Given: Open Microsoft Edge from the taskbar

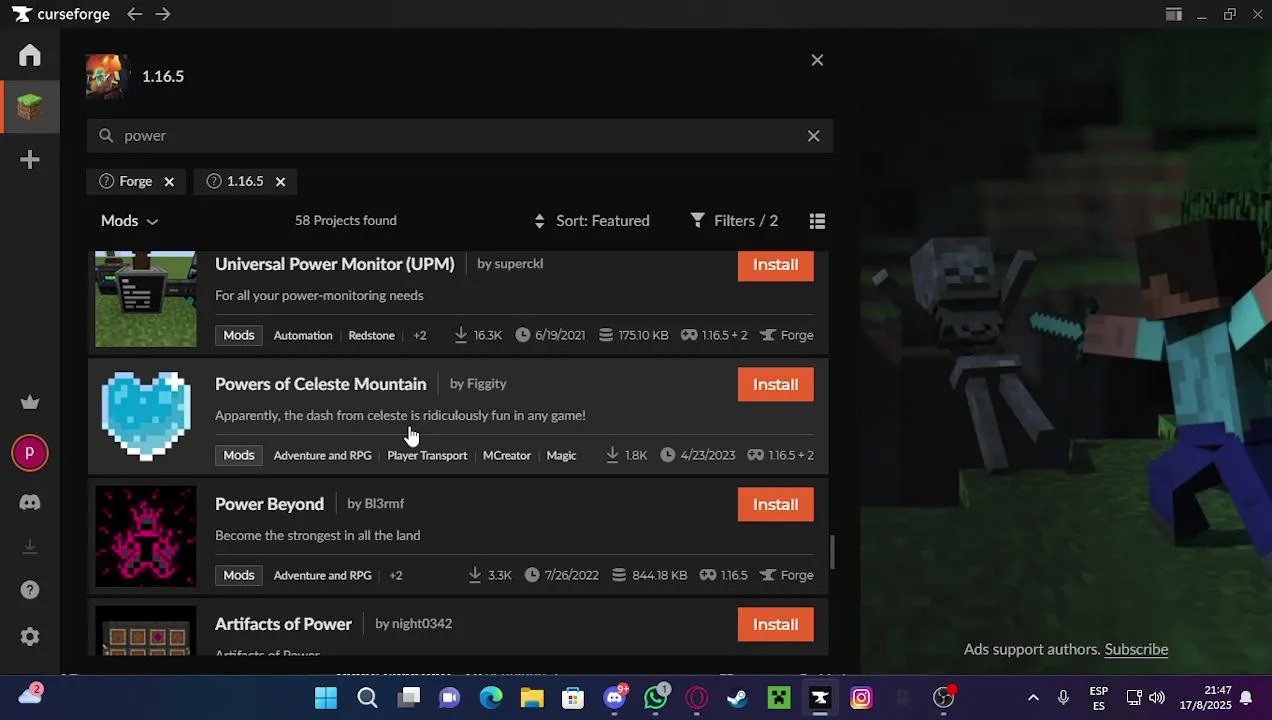Looking at the screenshot, I should [491, 698].
